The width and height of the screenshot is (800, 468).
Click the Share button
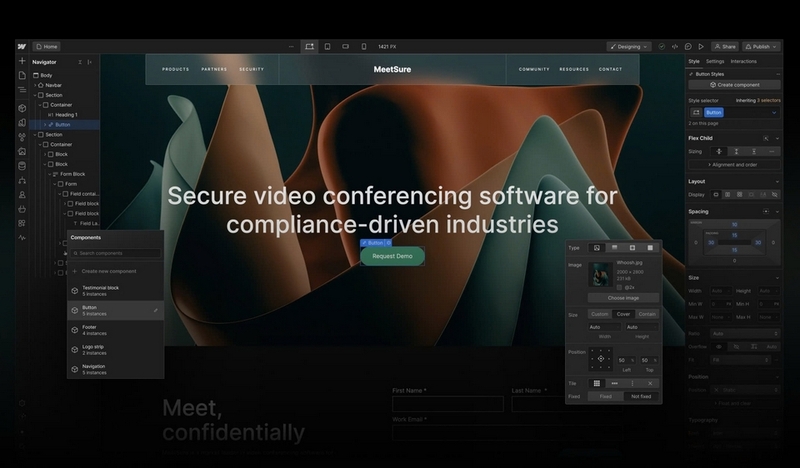724,46
